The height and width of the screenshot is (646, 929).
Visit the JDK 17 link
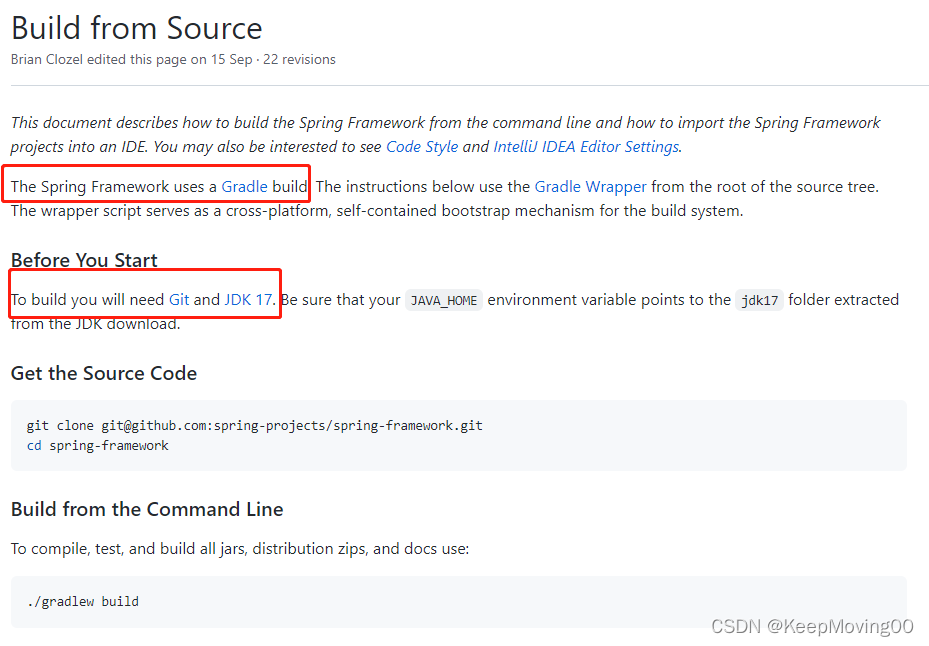(248, 299)
